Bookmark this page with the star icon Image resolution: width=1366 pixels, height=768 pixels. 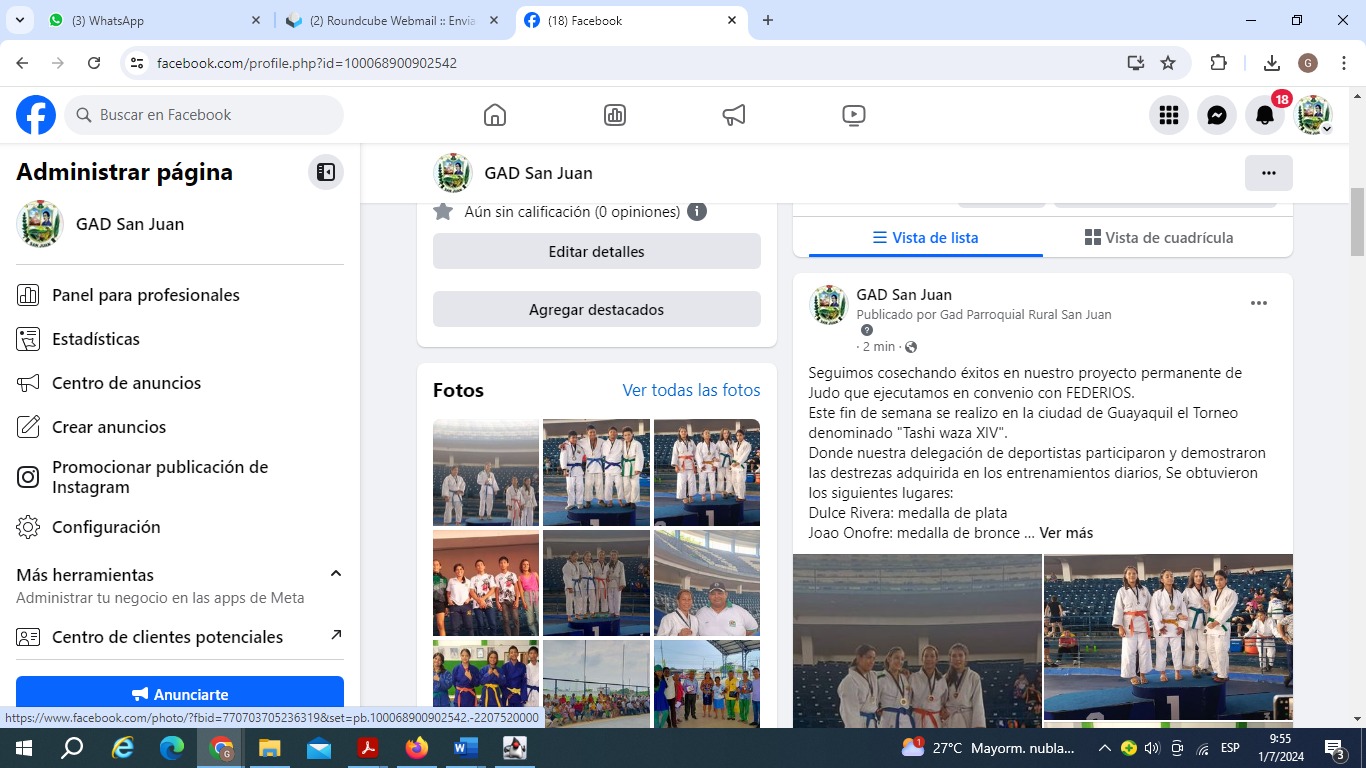tap(1168, 63)
